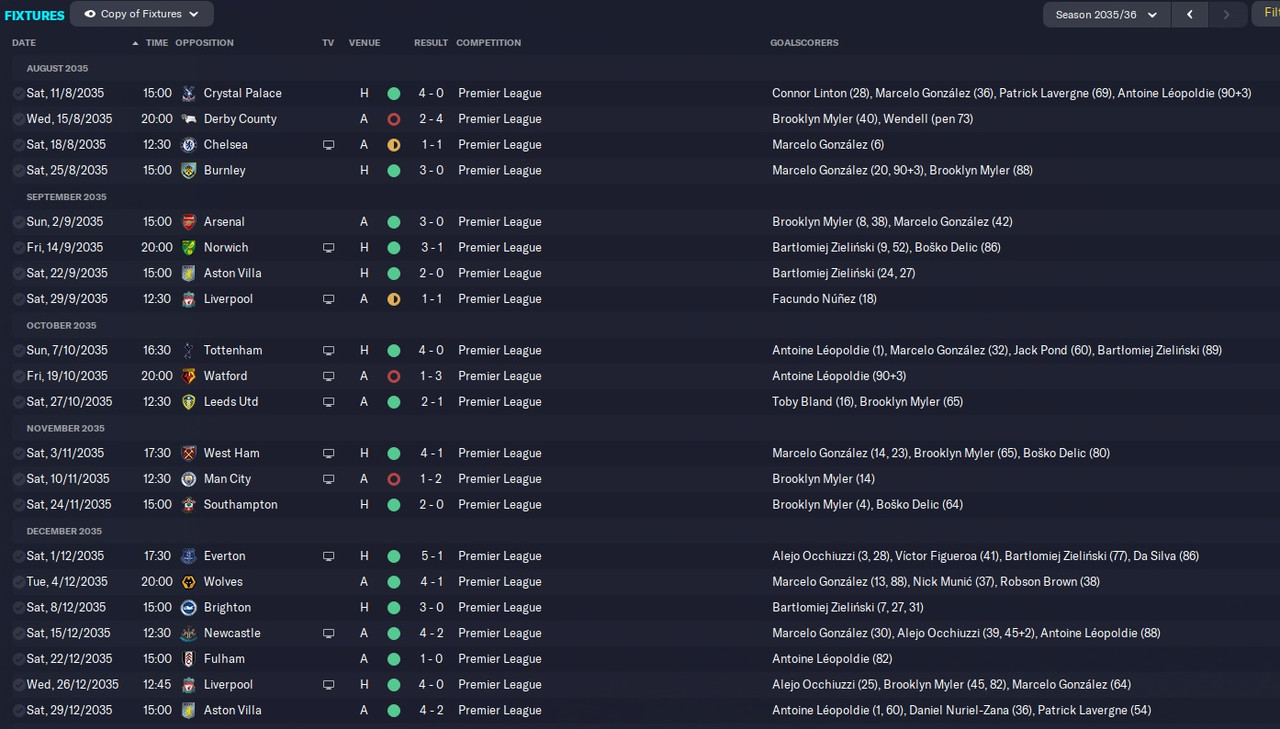Click TV icon for Norwich match
This screenshot has height=729, width=1280.
(x=328, y=248)
